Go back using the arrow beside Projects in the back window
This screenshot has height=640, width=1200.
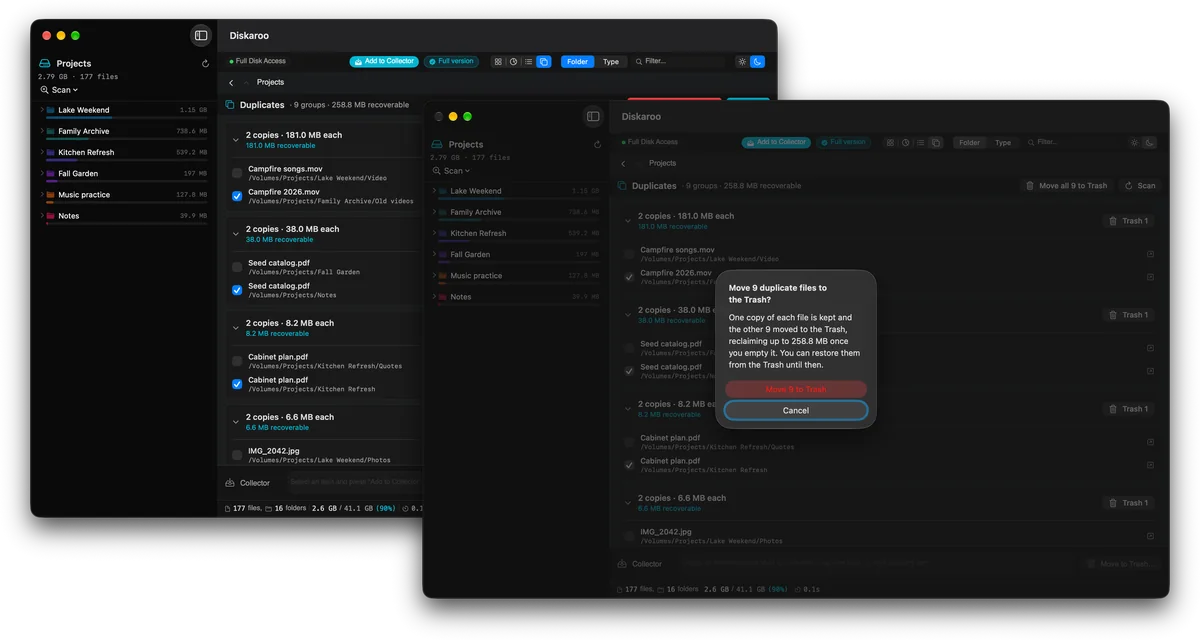tap(232, 83)
